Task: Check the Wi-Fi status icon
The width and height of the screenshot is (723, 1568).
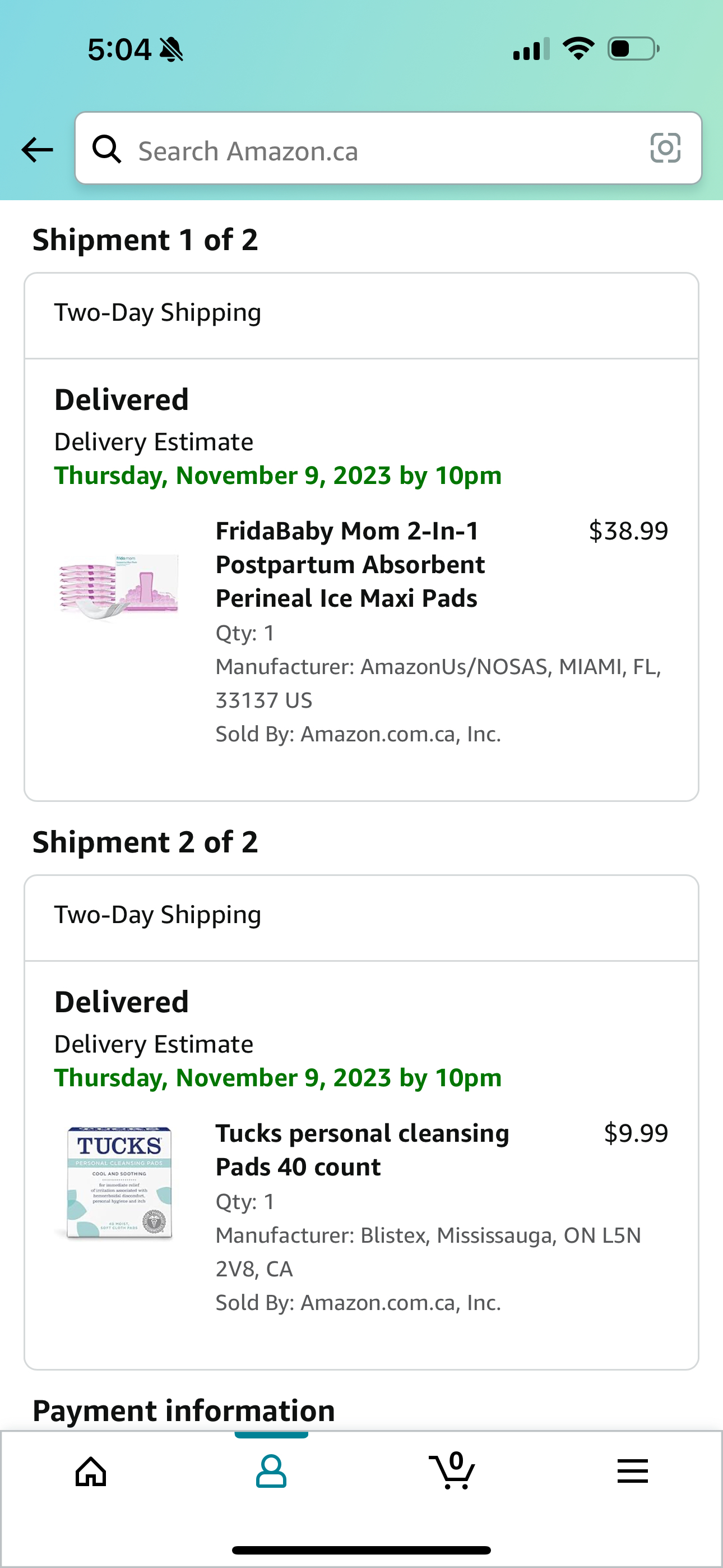Action: click(578, 49)
